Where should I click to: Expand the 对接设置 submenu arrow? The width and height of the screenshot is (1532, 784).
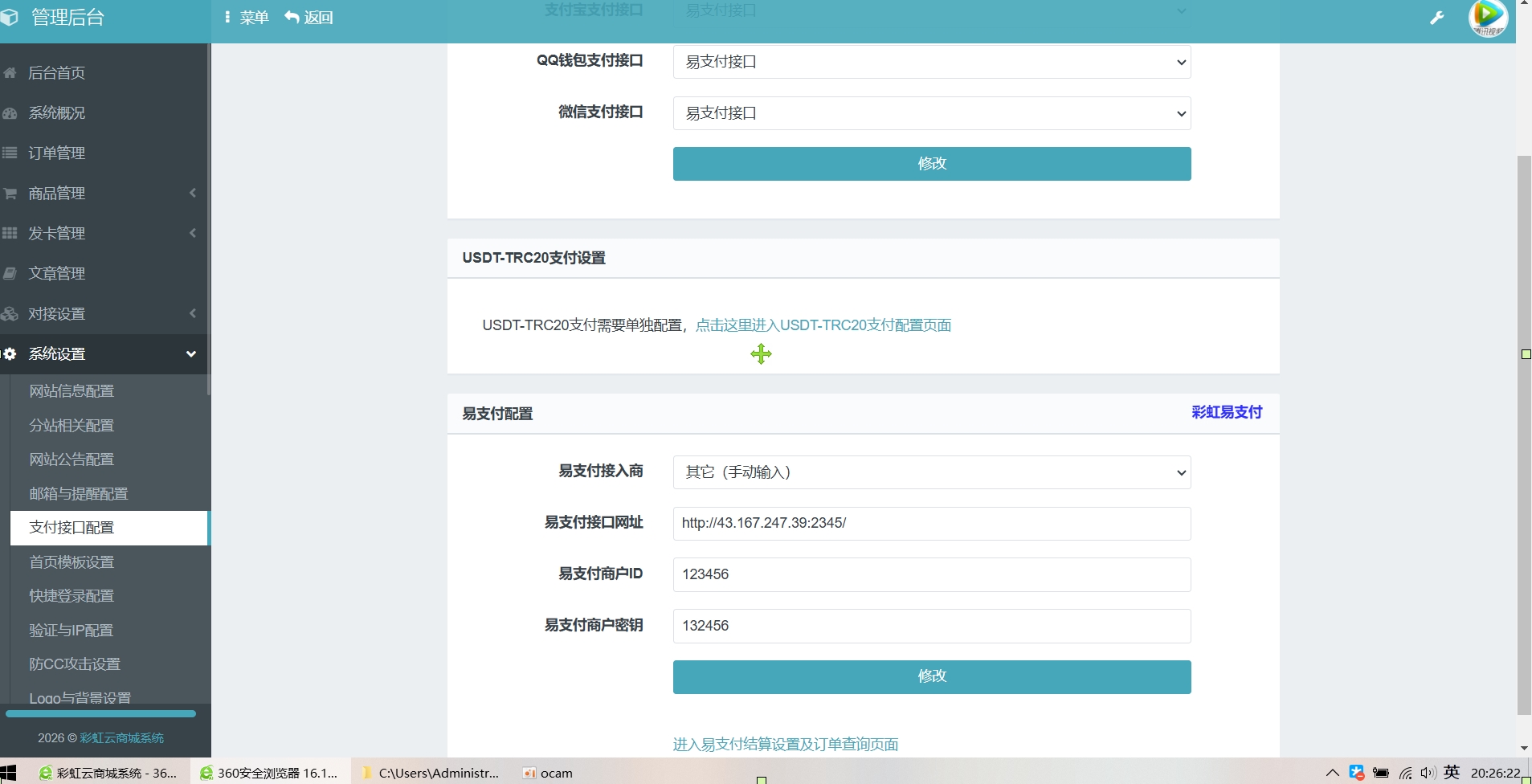(193, 313)
